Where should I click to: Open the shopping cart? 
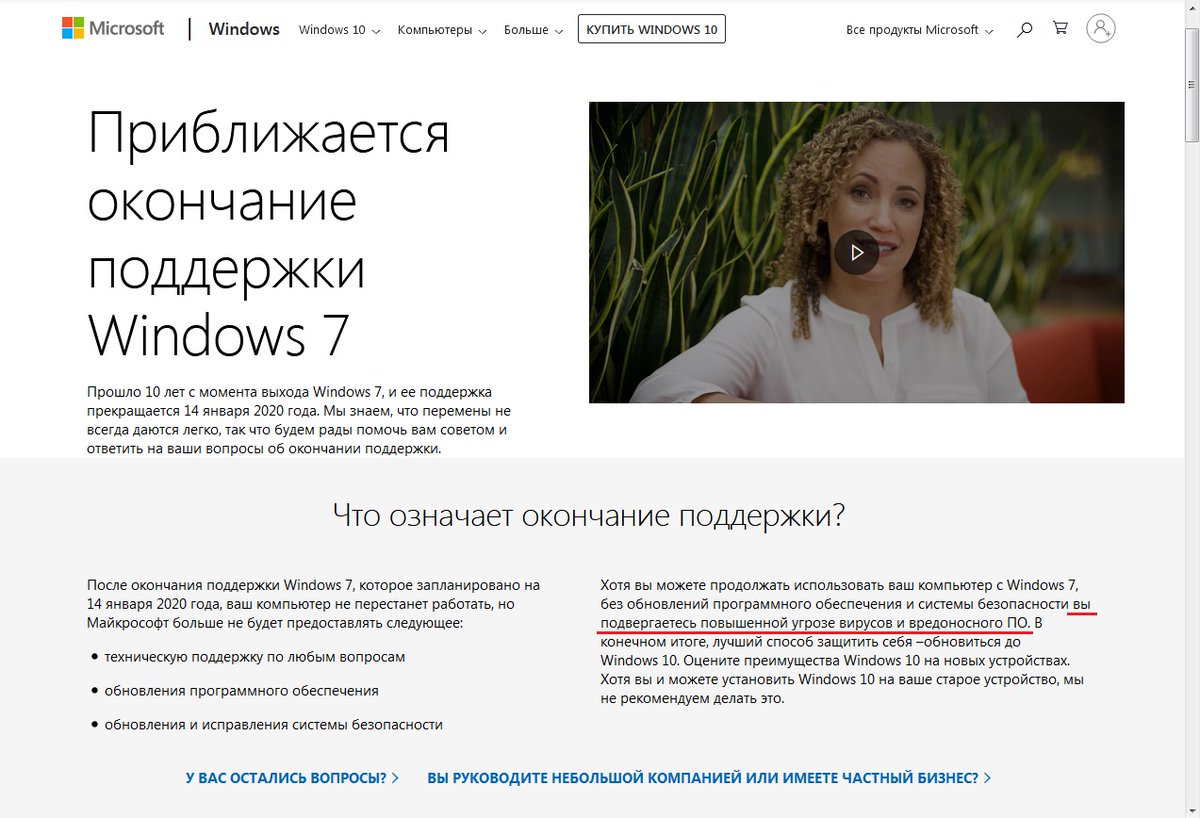pos(1060,29)
